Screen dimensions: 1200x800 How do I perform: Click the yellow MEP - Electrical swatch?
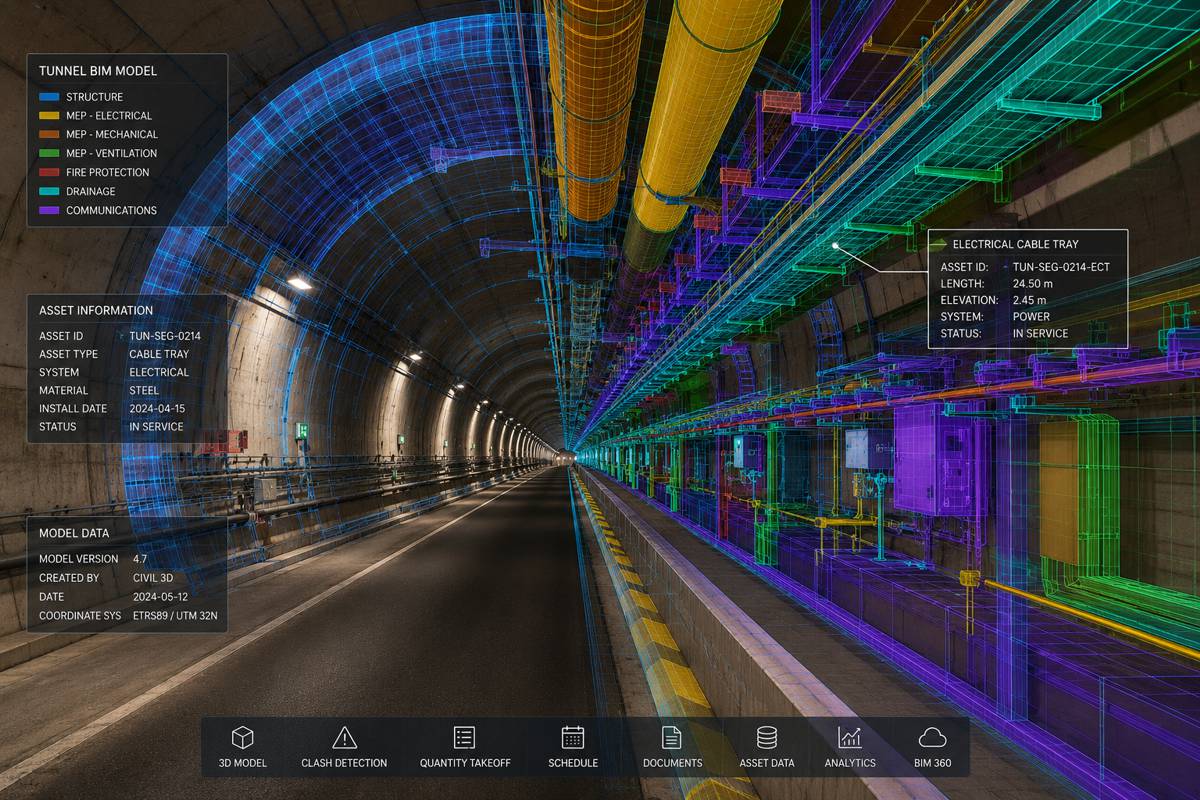pyautogui.click(x=49, y=116)
